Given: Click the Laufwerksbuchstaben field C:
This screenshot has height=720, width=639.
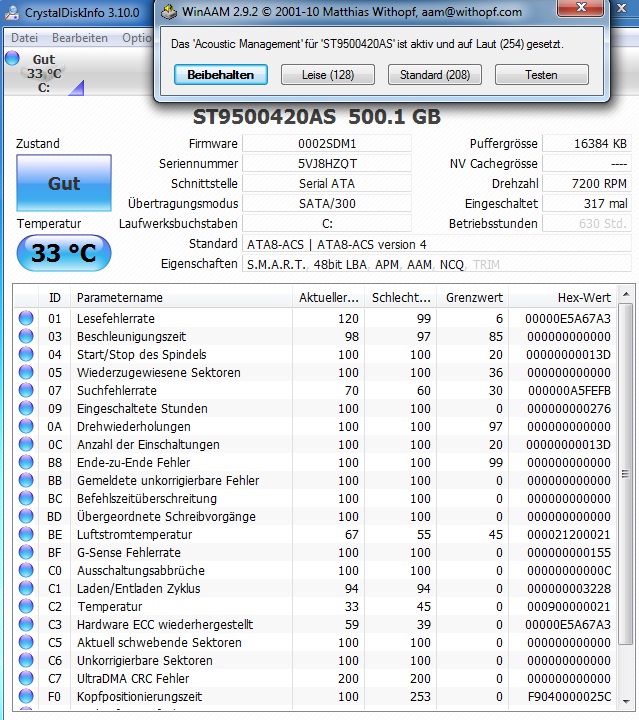Looking at the screenshot, I should 327,224.
